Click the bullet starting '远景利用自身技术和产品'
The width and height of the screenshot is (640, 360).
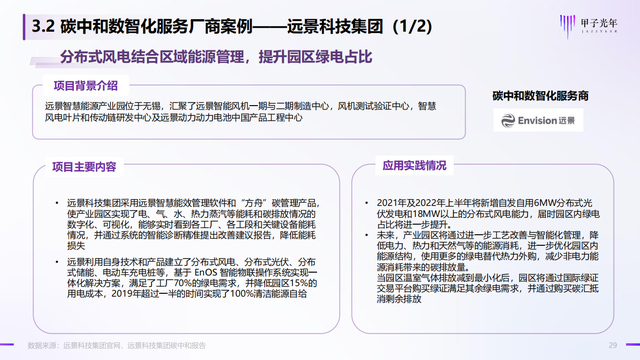point(192,278)
